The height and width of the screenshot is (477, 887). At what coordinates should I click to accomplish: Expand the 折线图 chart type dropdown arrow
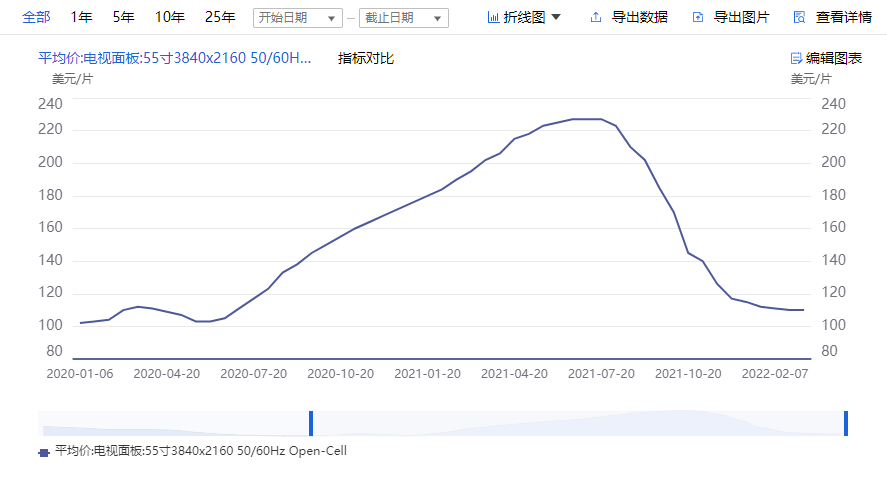click(x=556, y=17)
